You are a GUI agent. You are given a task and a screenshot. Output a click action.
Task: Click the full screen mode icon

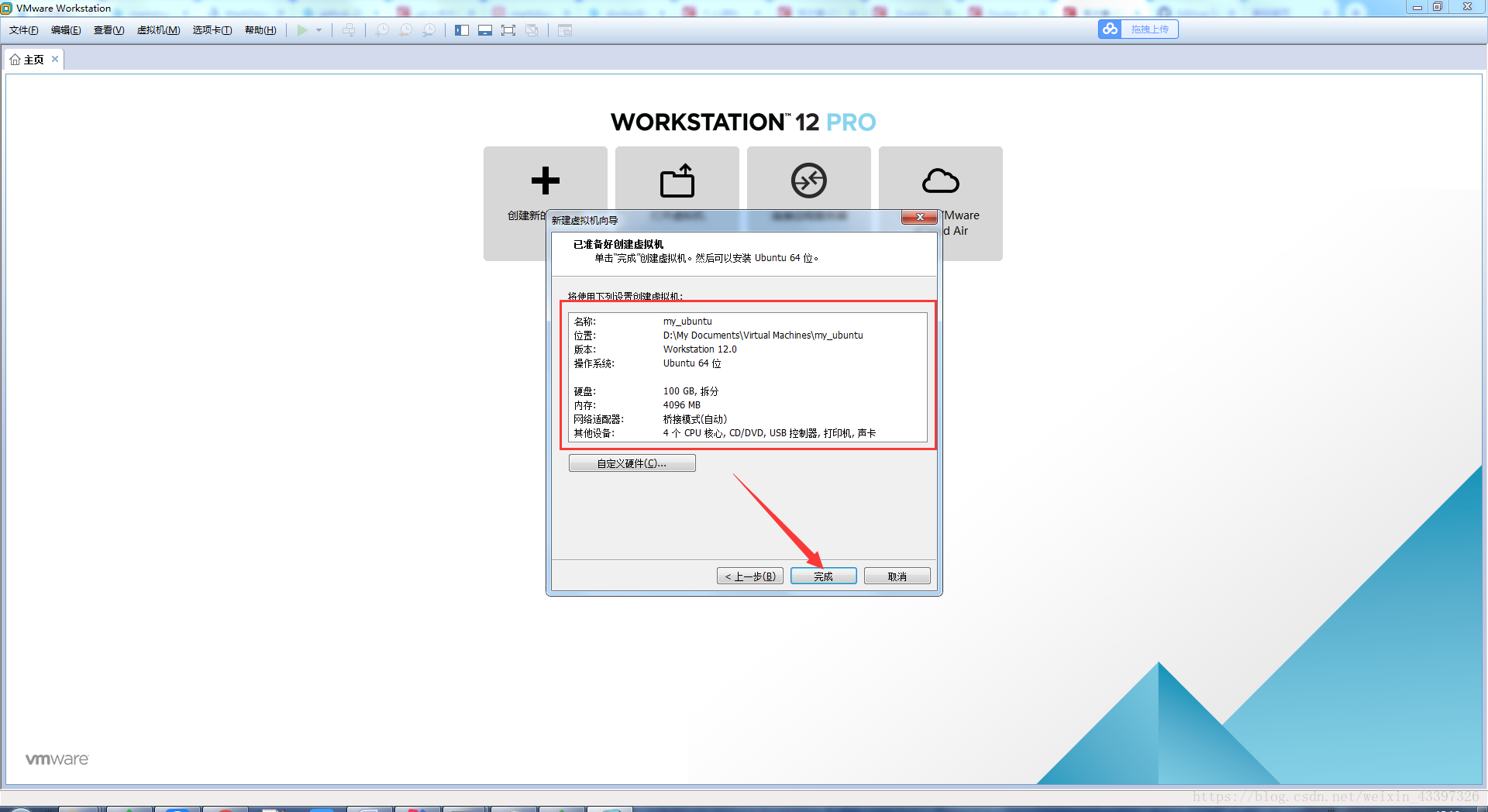[508, 30]
